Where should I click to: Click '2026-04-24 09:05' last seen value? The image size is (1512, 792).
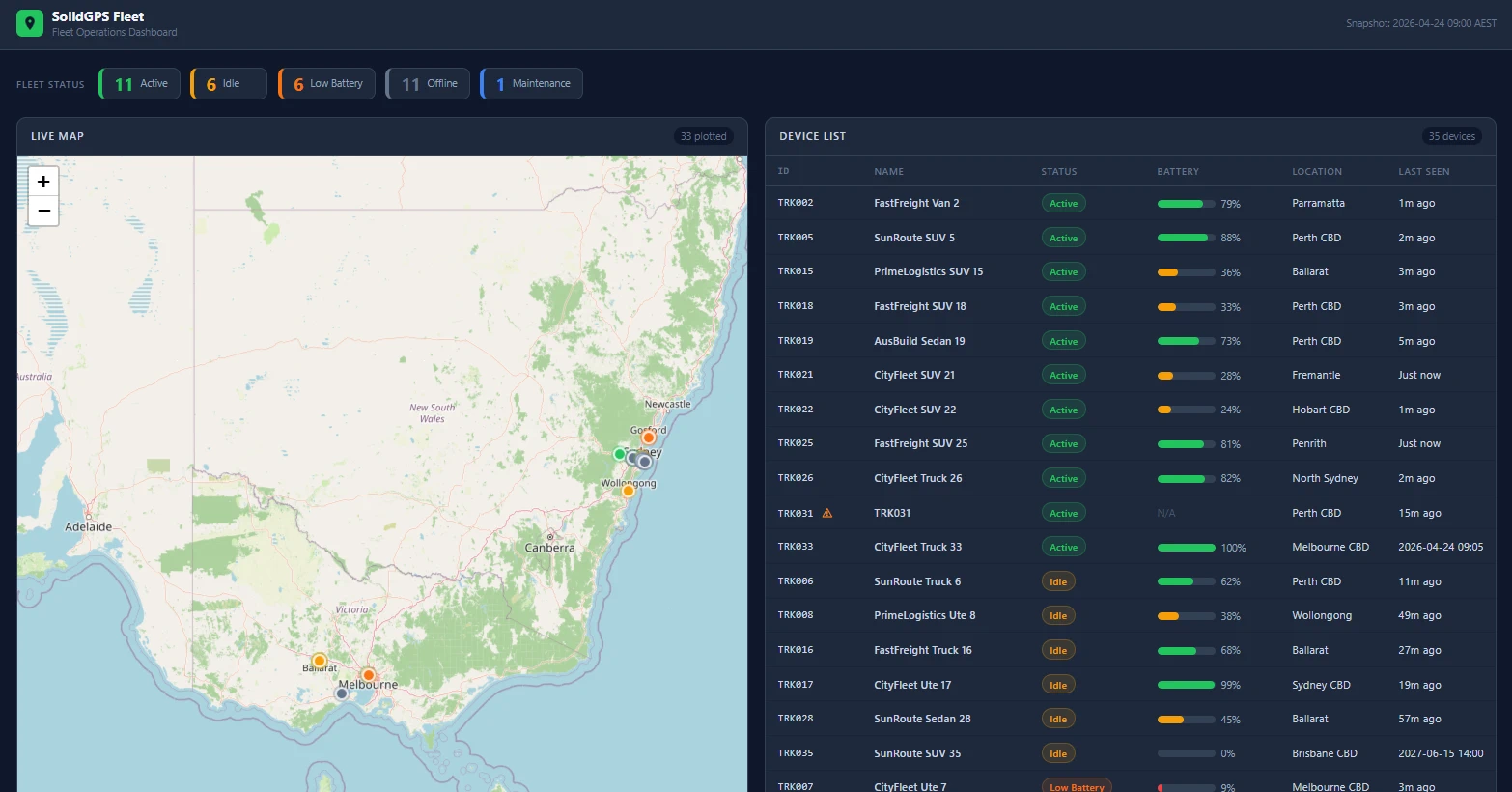coord(1441,547)
